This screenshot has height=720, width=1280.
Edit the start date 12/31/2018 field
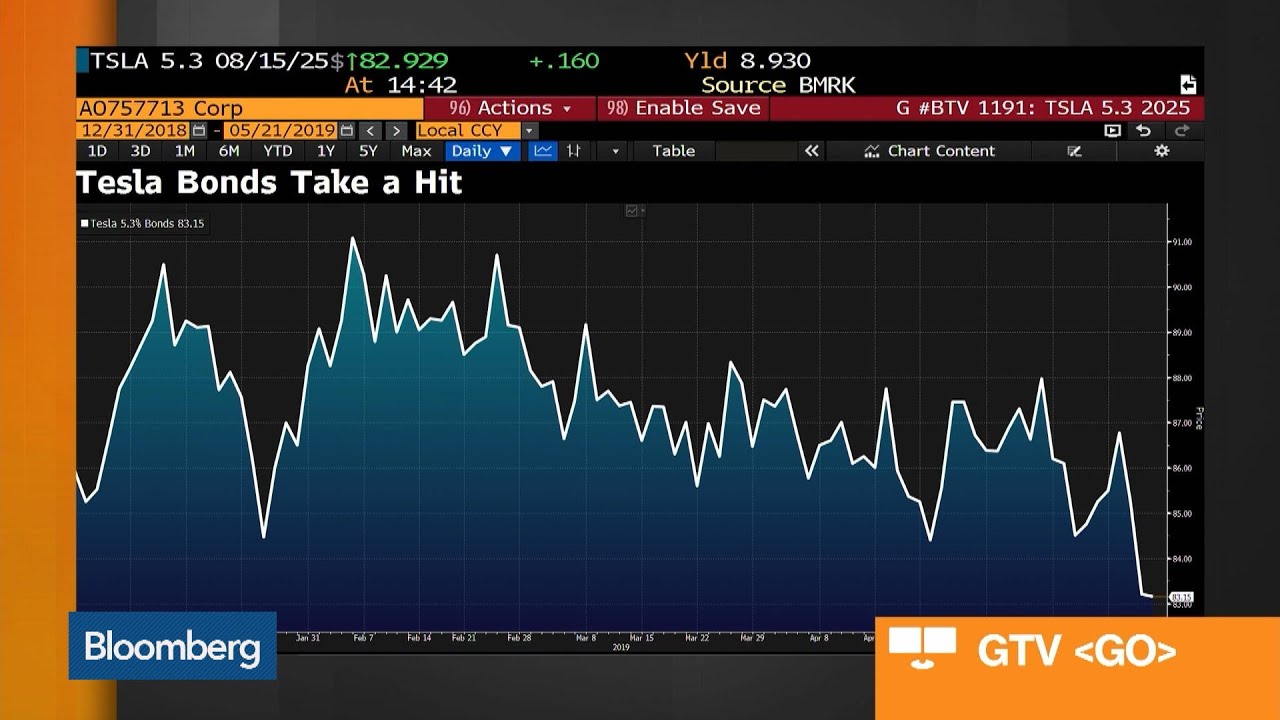pos(134,131)
